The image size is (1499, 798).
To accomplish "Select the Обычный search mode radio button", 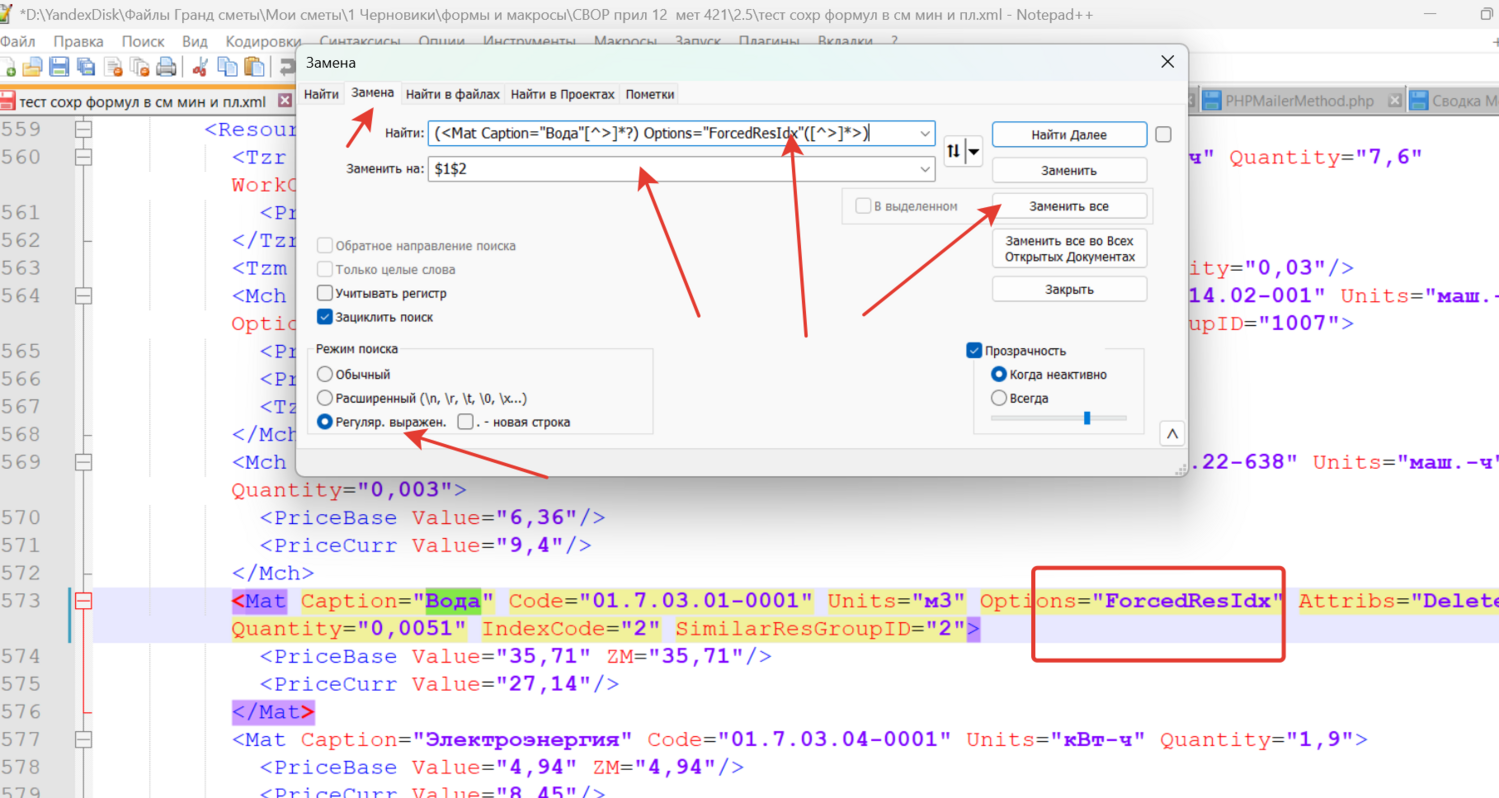I will point(325,374).
